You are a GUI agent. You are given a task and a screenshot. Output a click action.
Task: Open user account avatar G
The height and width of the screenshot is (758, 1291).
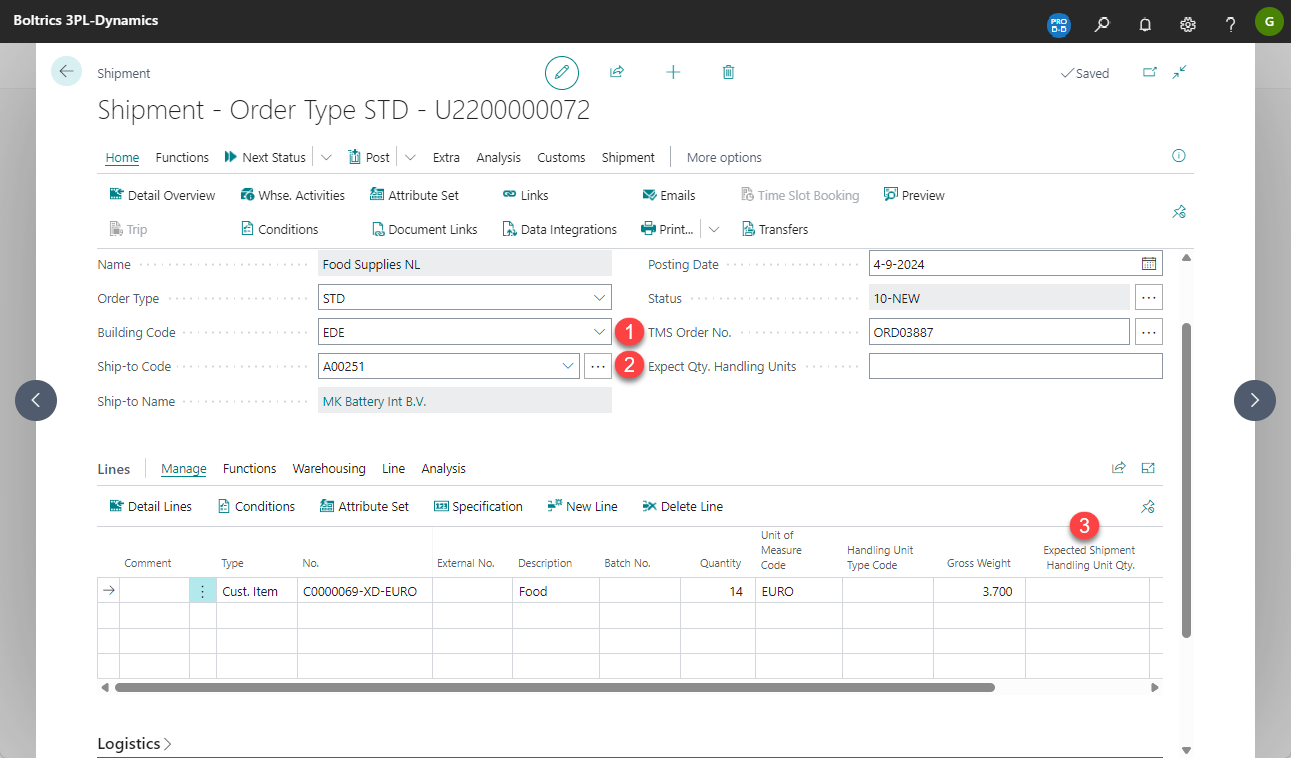1269,21
